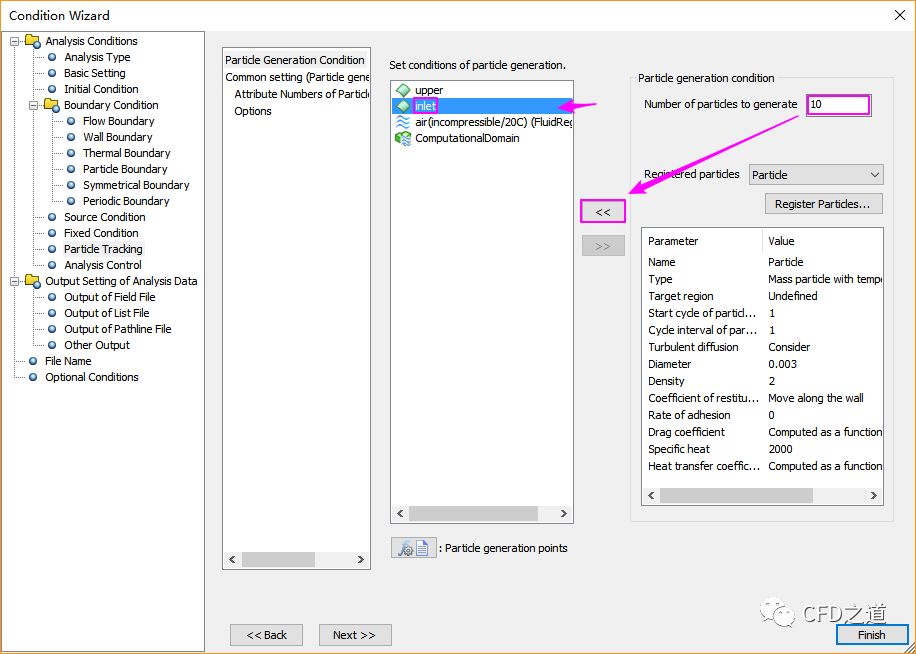Screen dimensions: 916x654
Task: Go to Next wizard page
Action: point(354,635)
